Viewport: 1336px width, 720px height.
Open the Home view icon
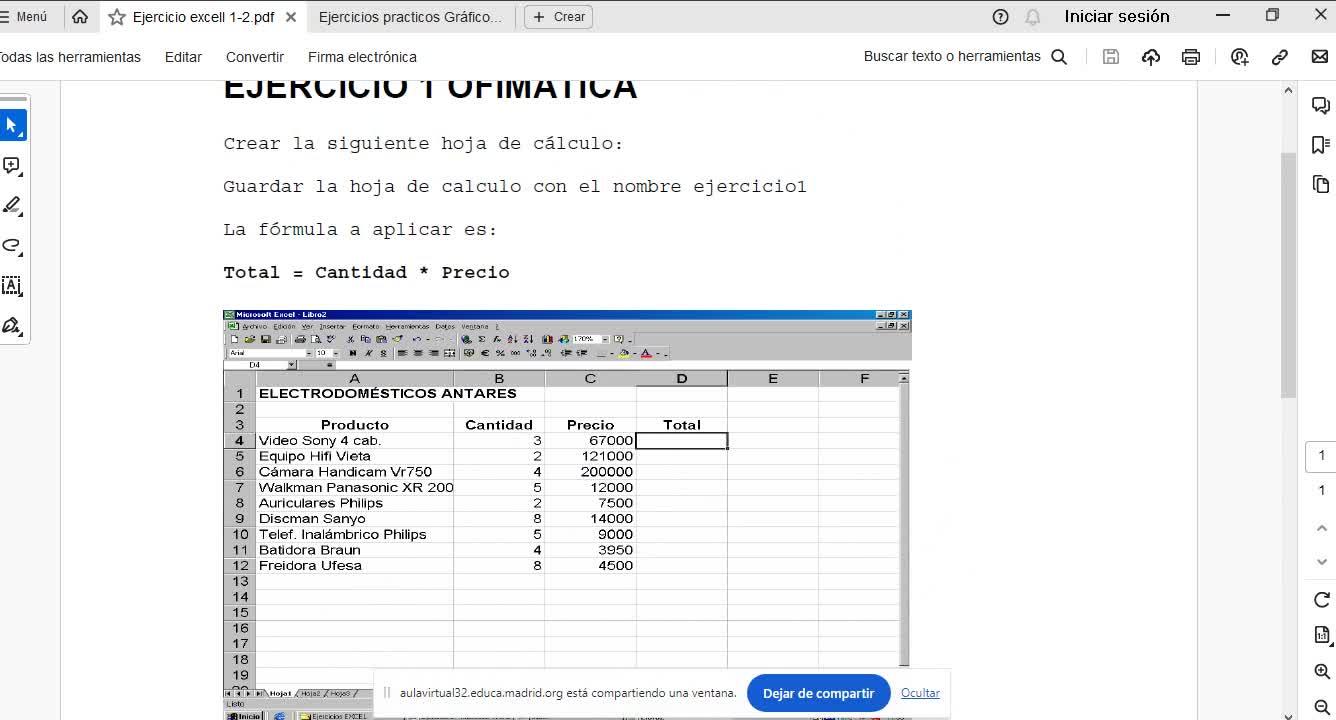tap(80, 17)
